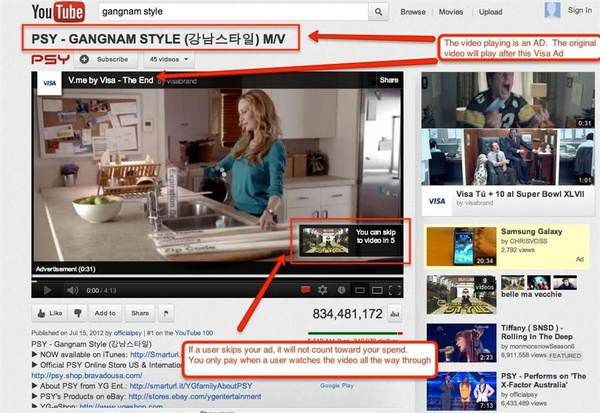Open the 9 videos Gangnam Style playlist thumbnail
Screen dimensions: 600x413
point(461,295)
